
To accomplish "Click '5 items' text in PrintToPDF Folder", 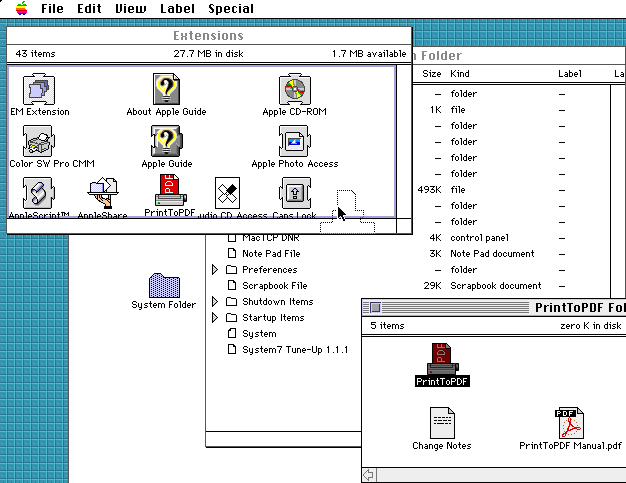I will 387,326.
